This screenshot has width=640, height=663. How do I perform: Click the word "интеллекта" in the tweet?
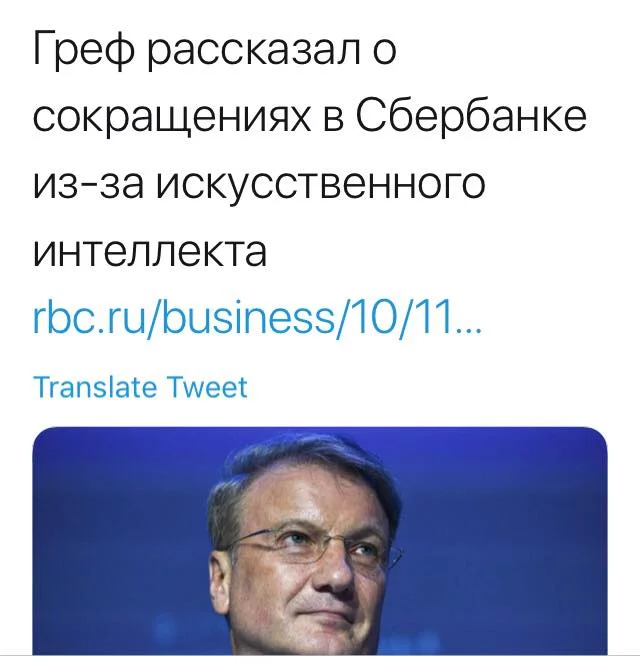[x=150, y=250]
